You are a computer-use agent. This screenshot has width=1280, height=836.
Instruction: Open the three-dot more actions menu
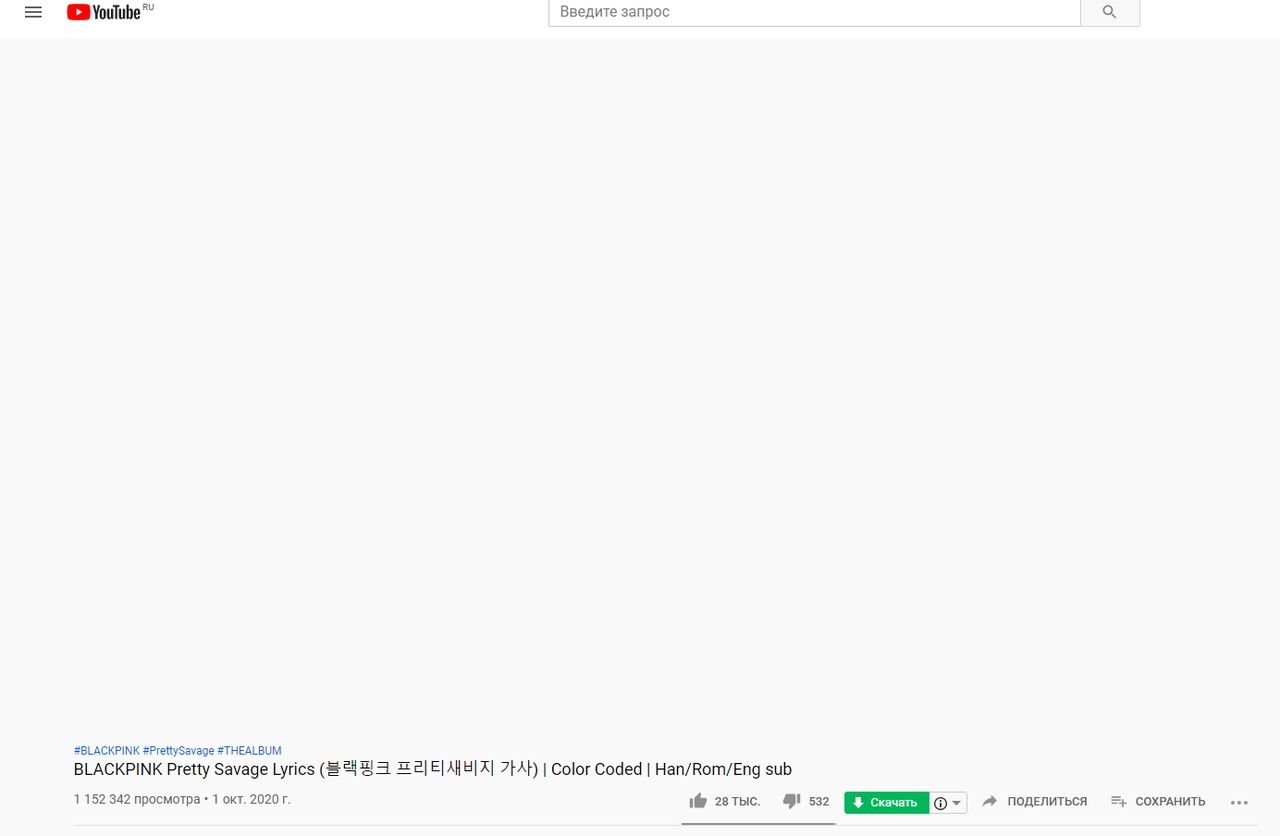tap(1239, 802)
